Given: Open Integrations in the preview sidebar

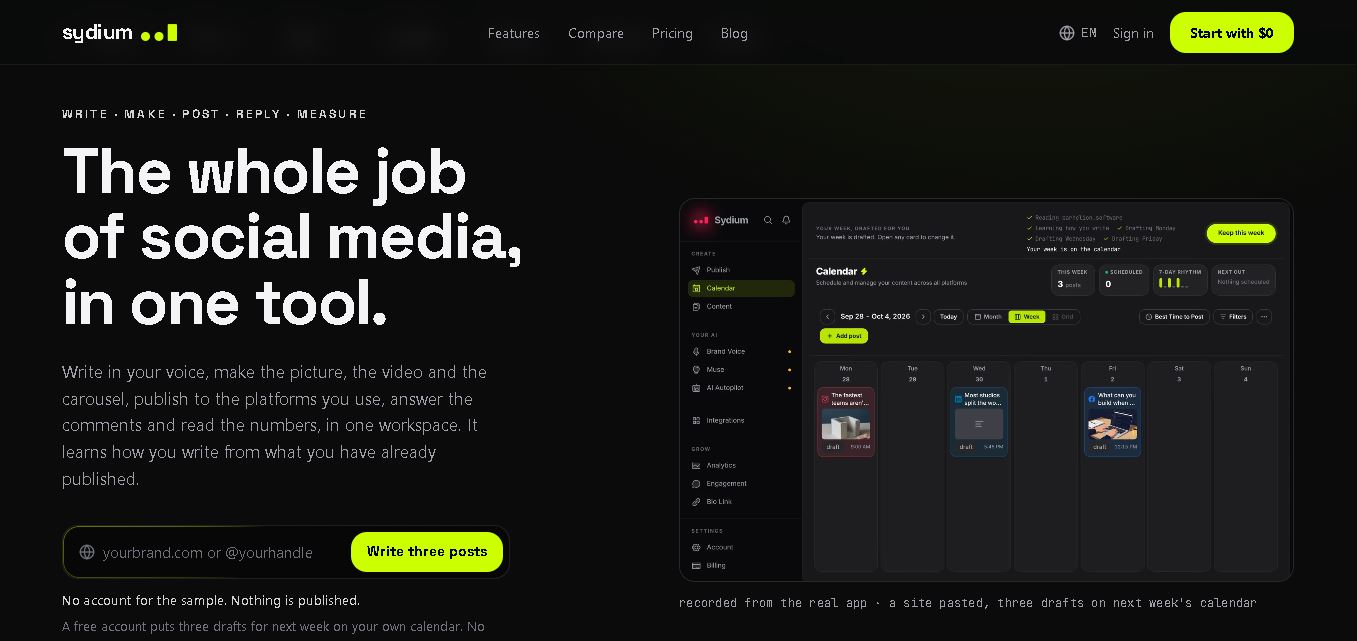Looking at the screenshot, I should tap(741, 421).
